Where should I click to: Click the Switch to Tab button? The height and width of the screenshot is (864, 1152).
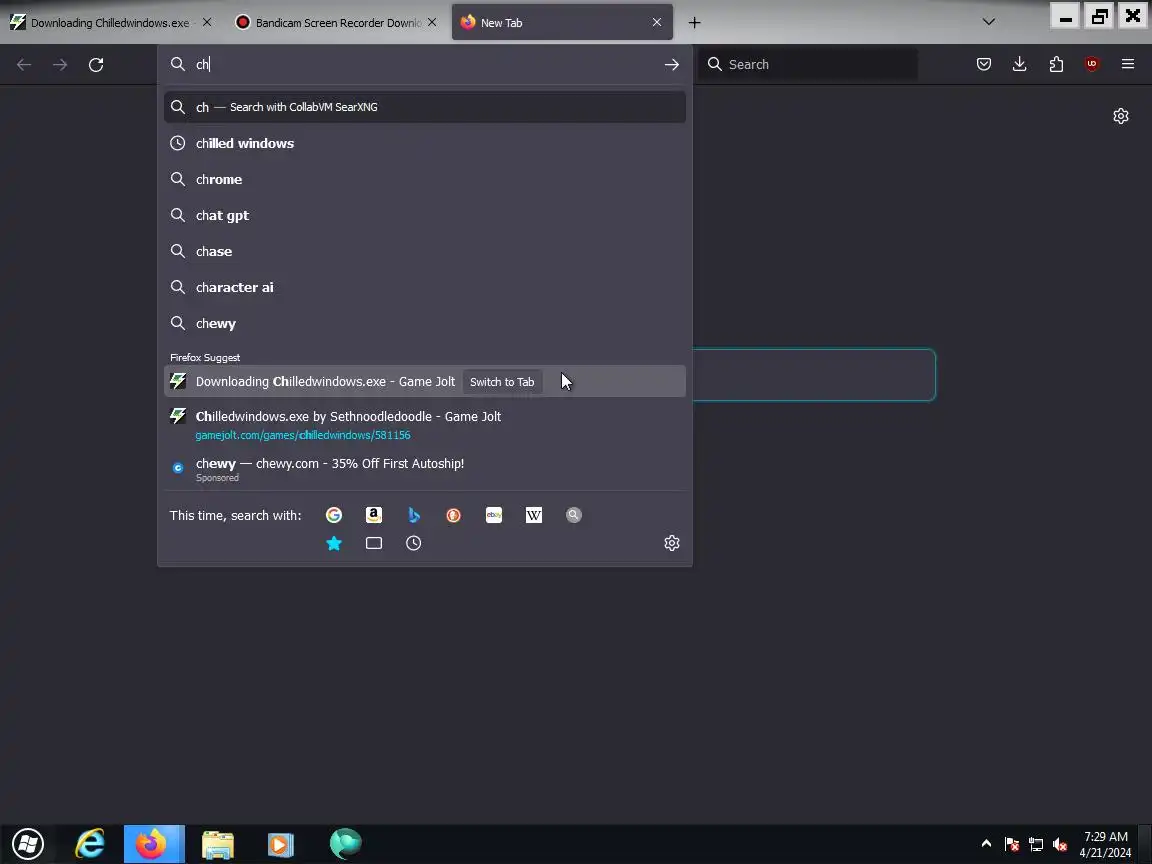pos(502,382)
